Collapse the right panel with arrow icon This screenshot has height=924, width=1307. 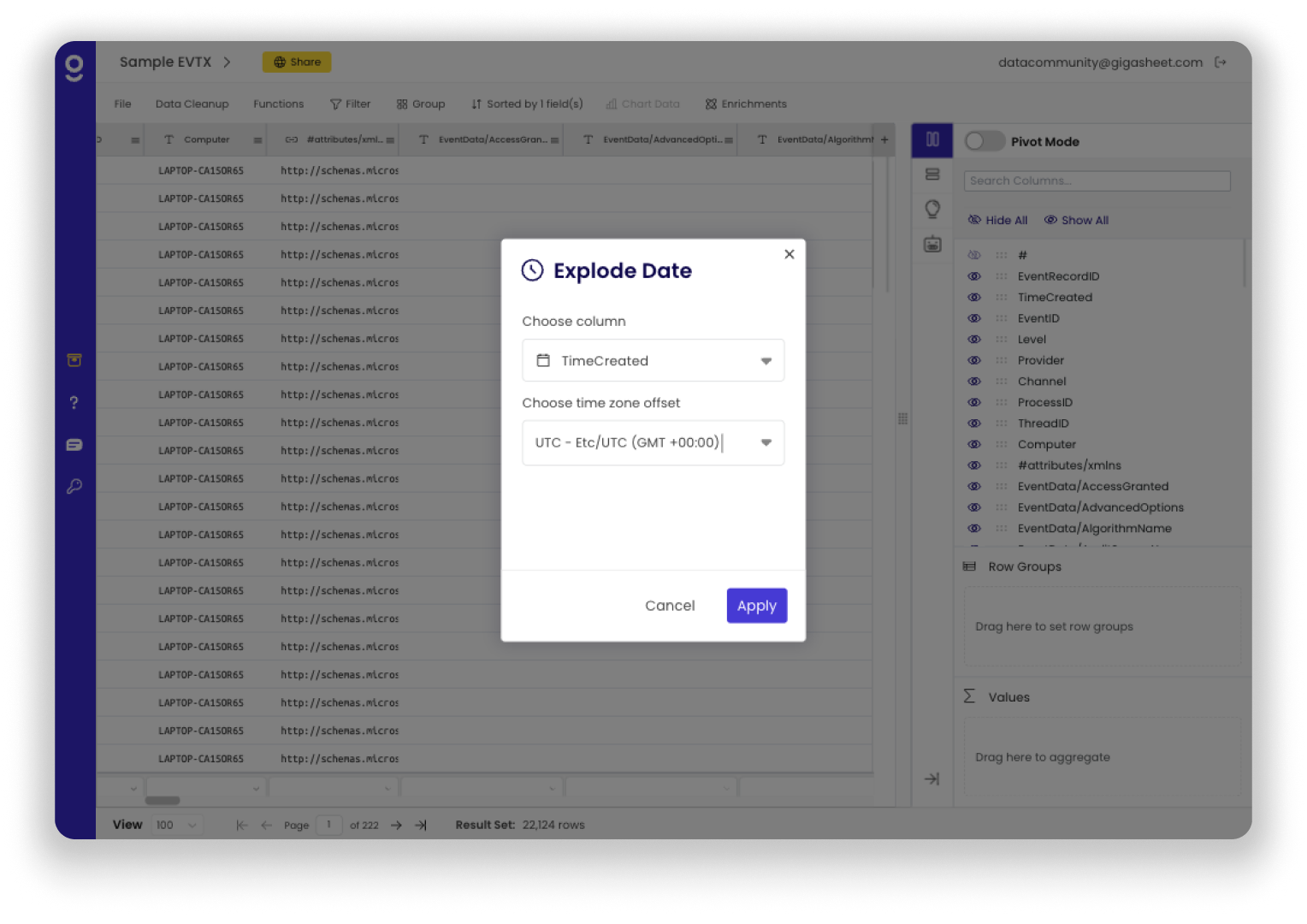coord(932,779)
